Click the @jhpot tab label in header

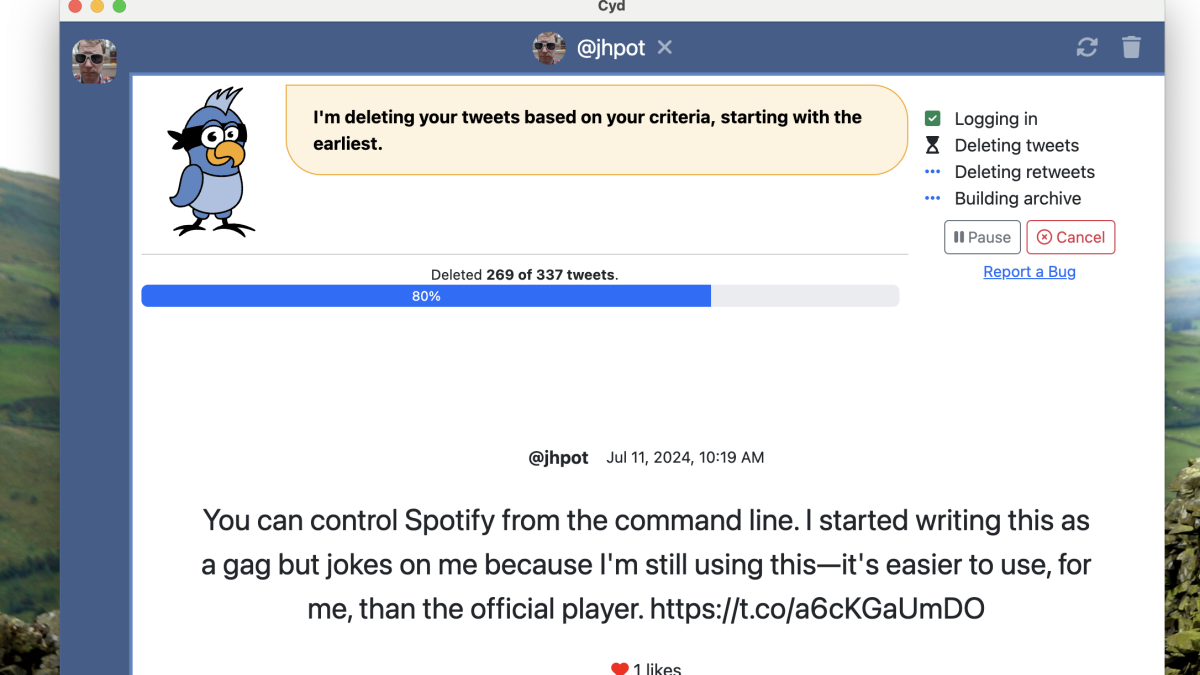611,47
